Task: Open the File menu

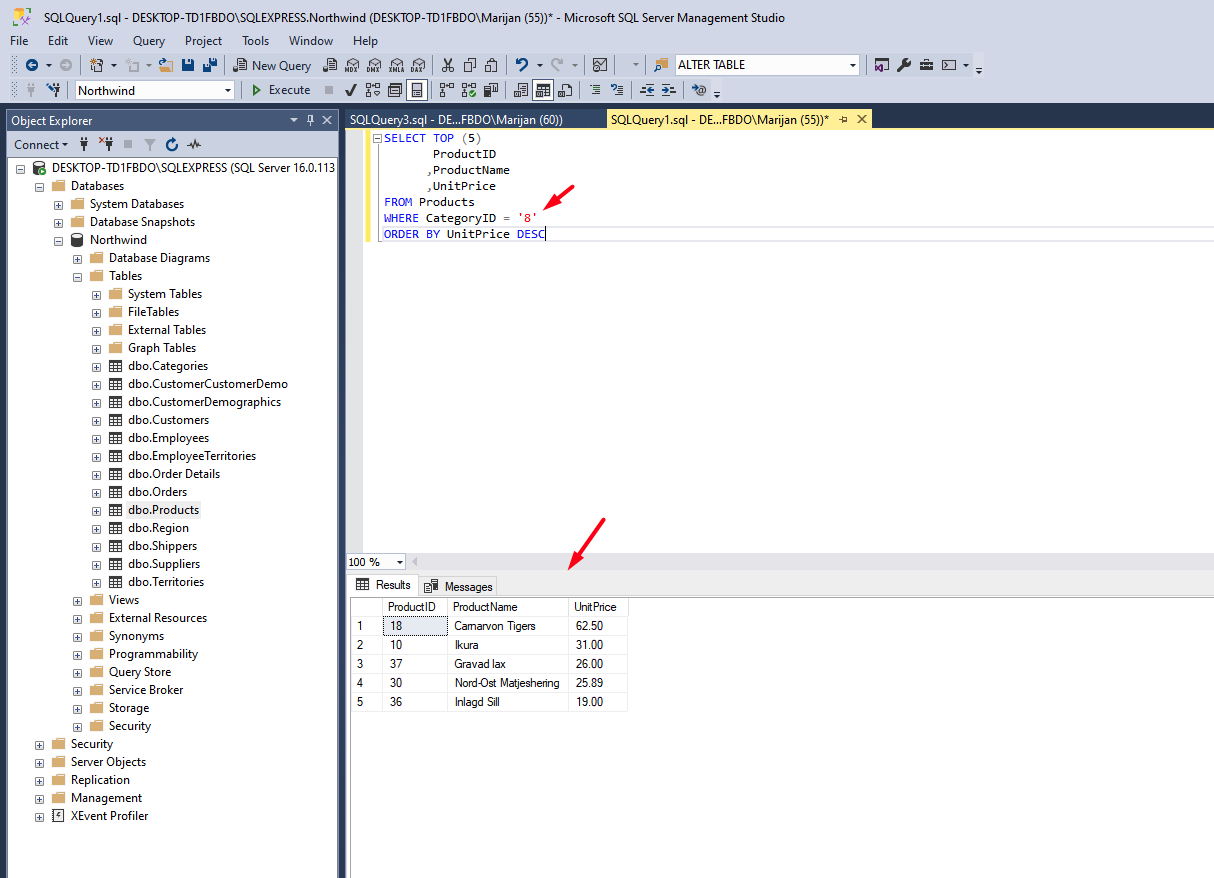Action: pyautogui.click(x=19, y=41)
